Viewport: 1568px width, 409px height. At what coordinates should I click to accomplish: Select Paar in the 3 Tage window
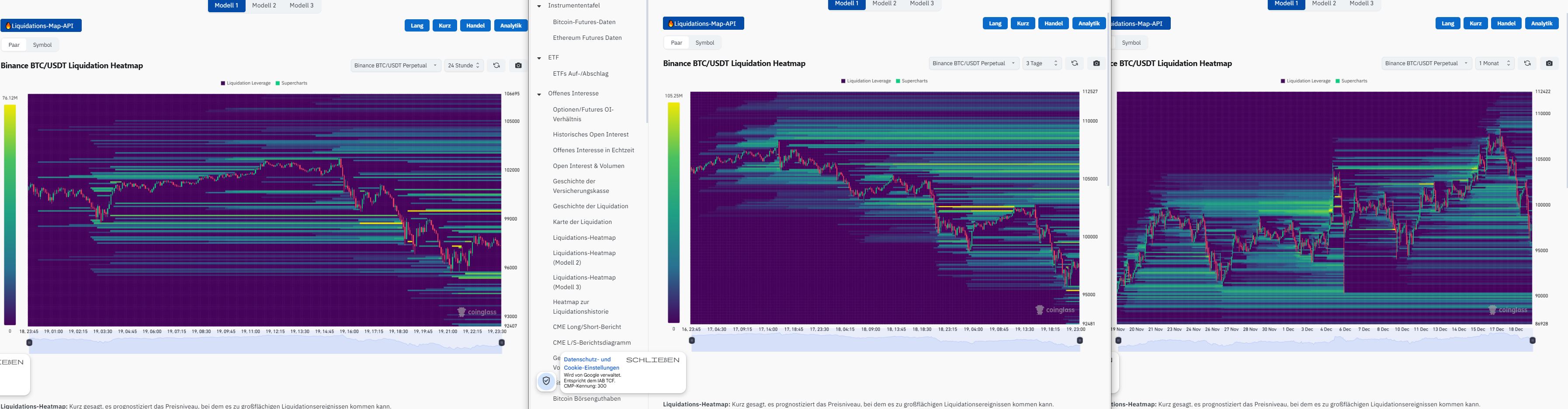676,43
